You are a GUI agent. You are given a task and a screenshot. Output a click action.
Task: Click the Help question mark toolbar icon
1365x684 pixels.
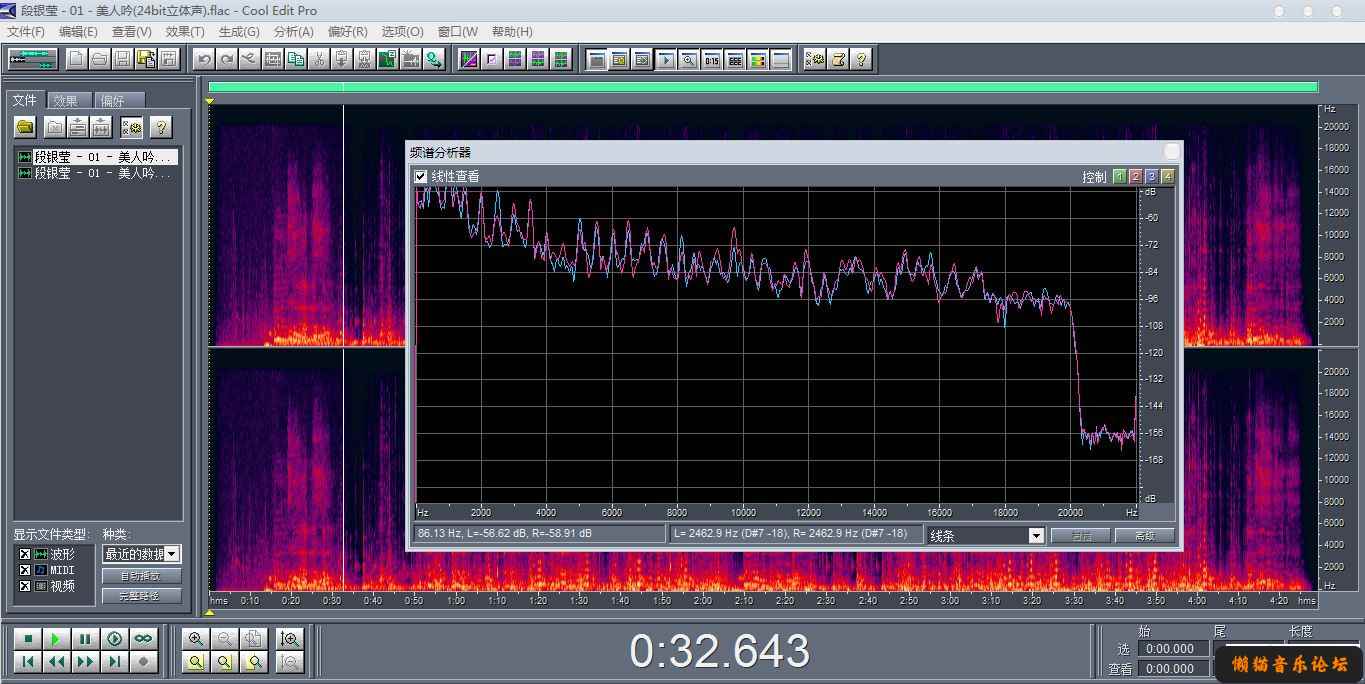pyautogui.click(x=862, y=59)
